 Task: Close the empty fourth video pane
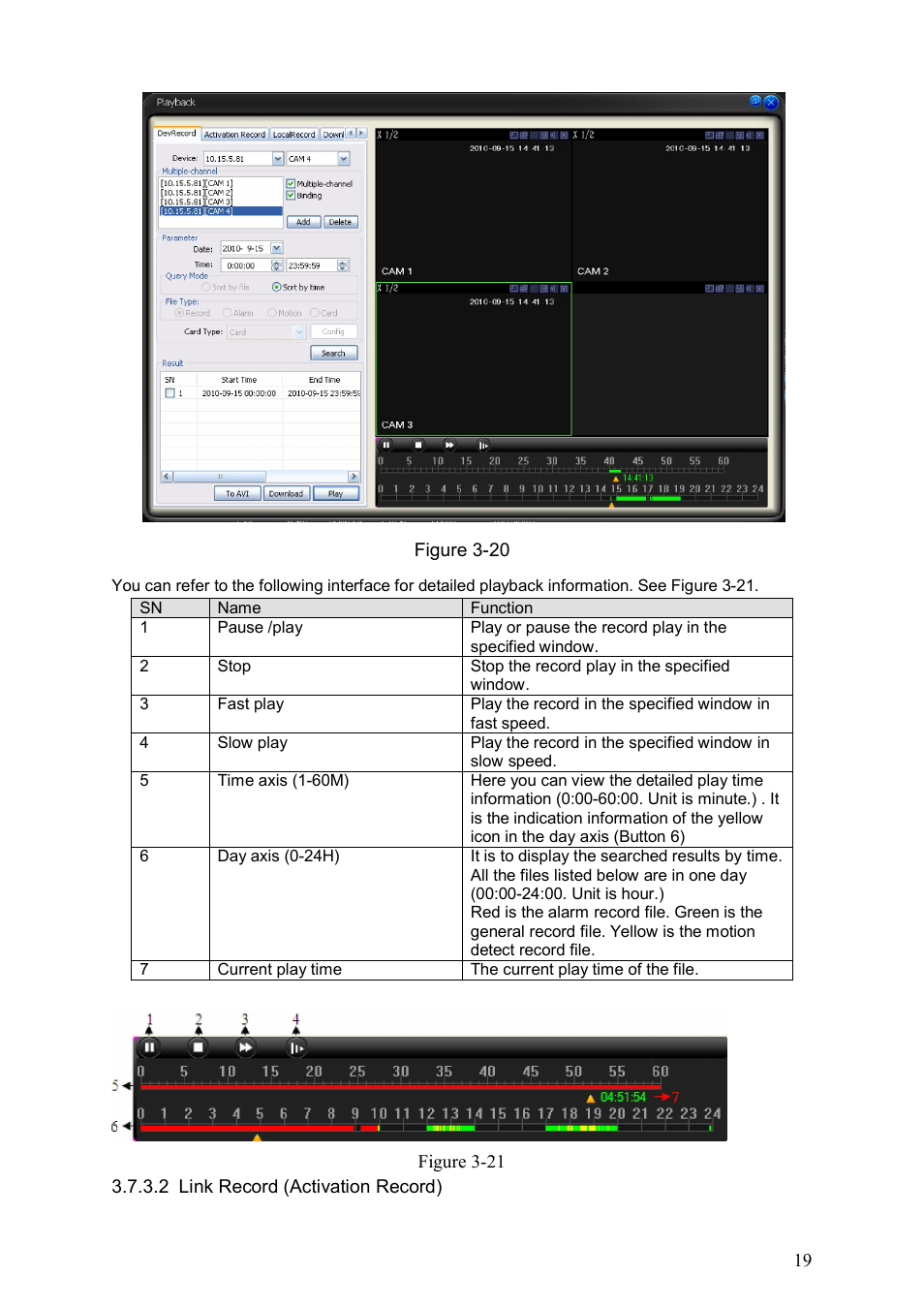(x=760, y=289)
